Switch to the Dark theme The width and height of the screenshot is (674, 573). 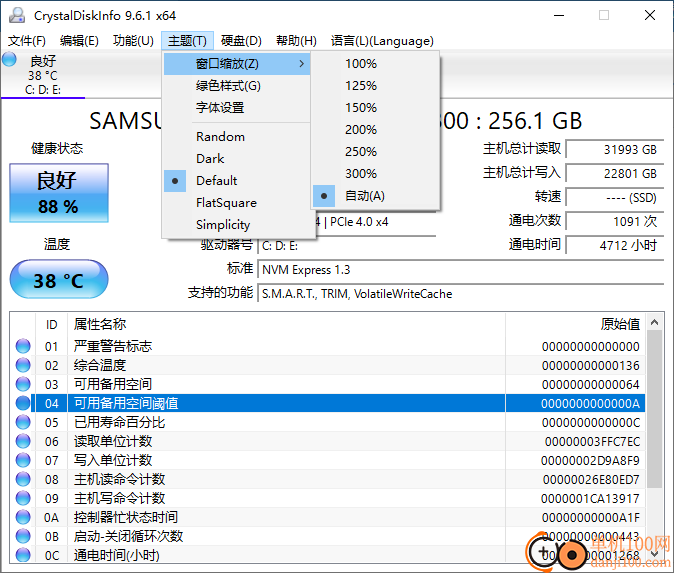237,159
